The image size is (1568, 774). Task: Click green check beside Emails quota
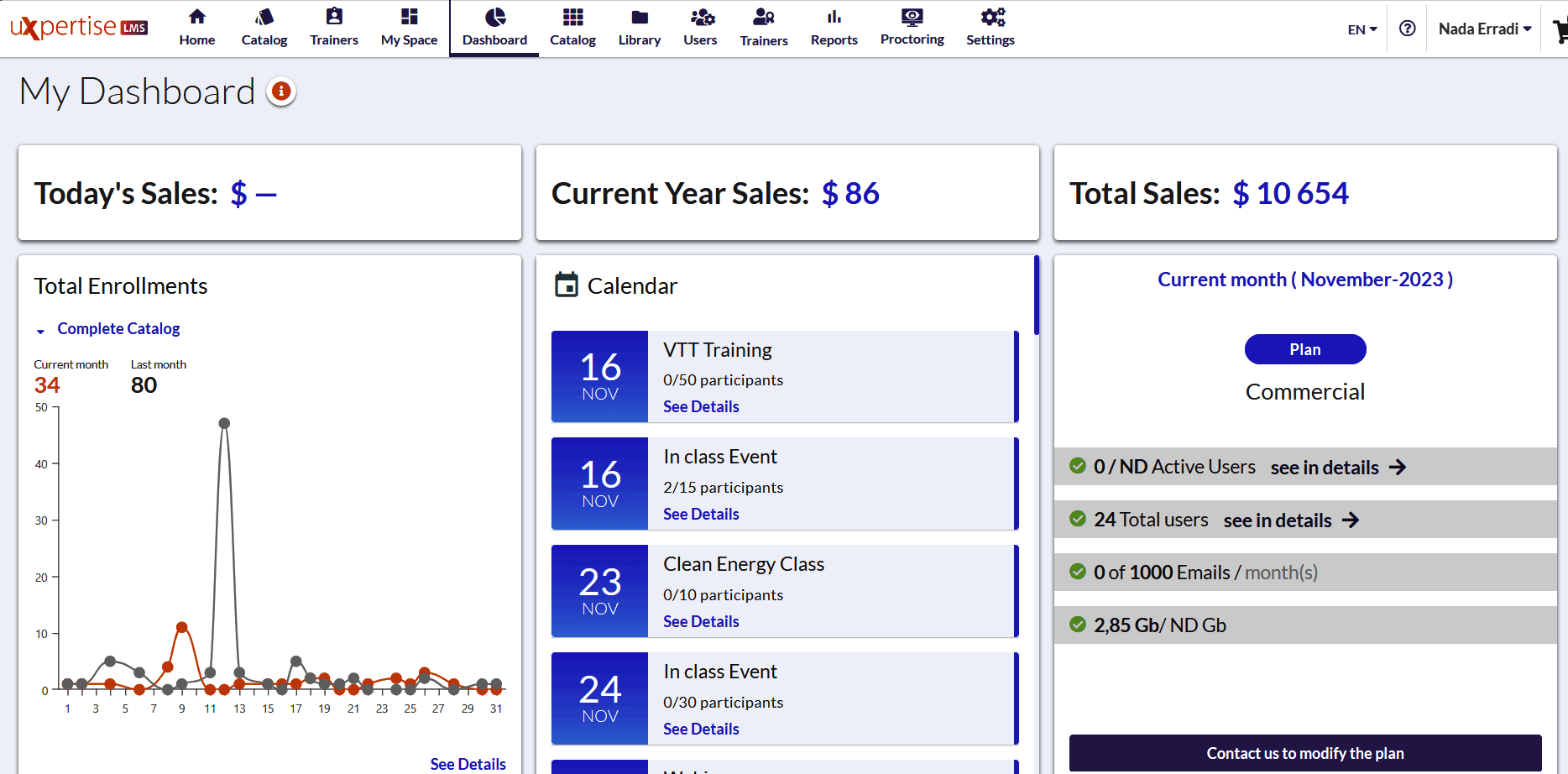click(1078, 572)
